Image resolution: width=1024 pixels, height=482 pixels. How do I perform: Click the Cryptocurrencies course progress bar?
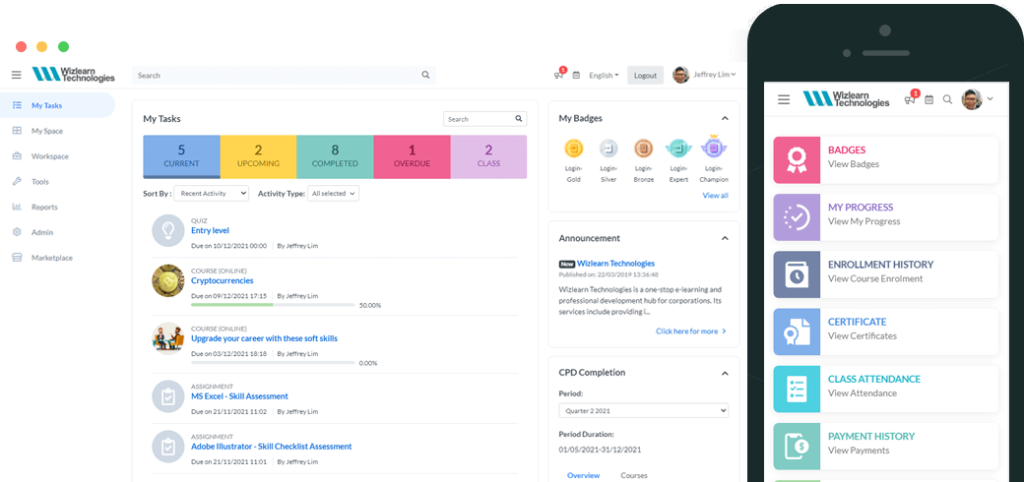pos(272,305)
